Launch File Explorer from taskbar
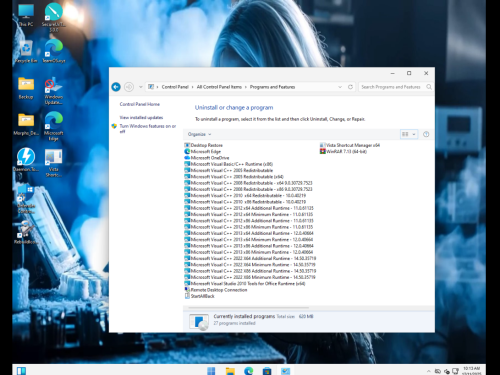 click(x=230, y=371)
